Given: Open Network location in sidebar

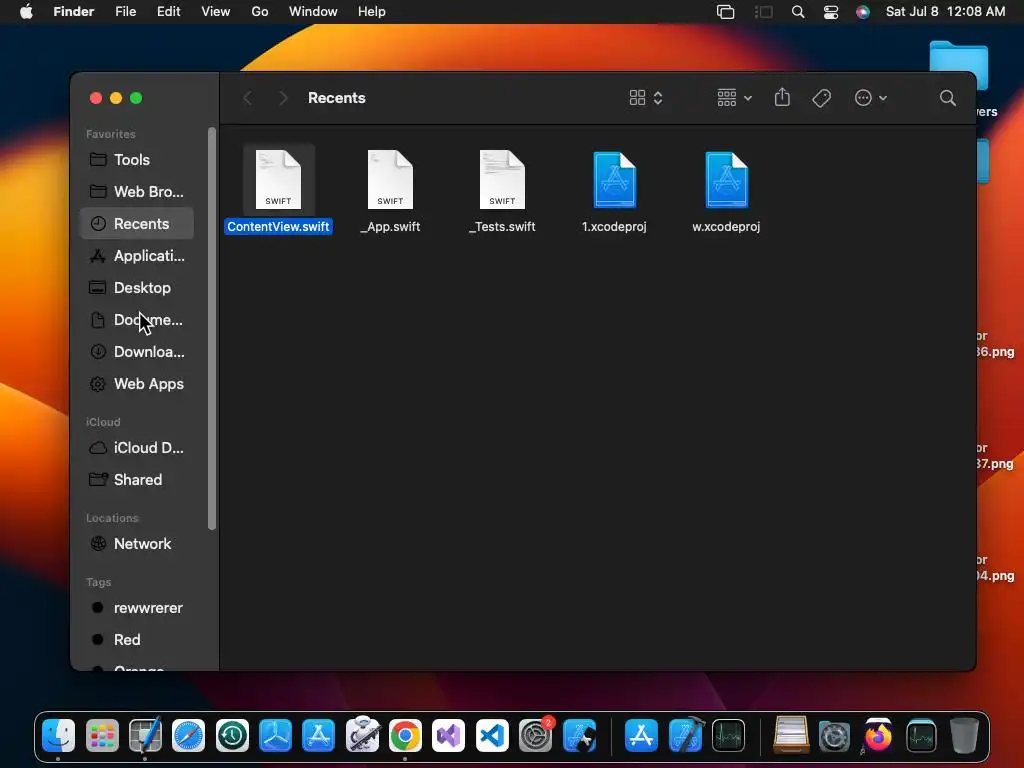Looking at the screenshot, I should pyautogui.click(x=136, y=543).
